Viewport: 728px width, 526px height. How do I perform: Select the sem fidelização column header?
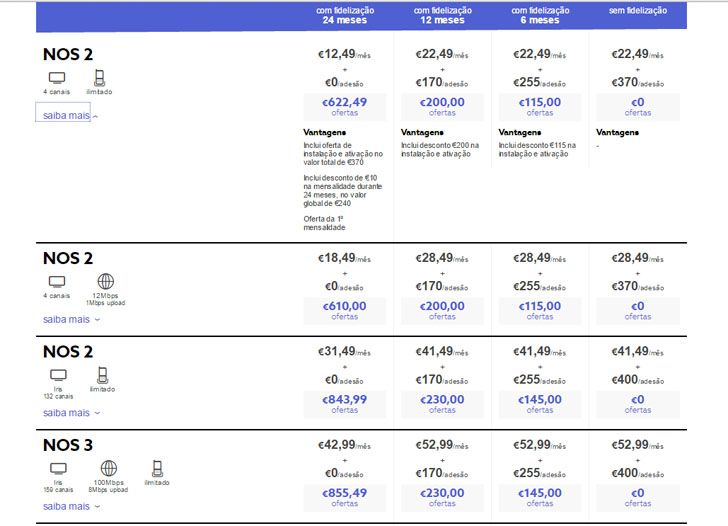pos(638,11)
